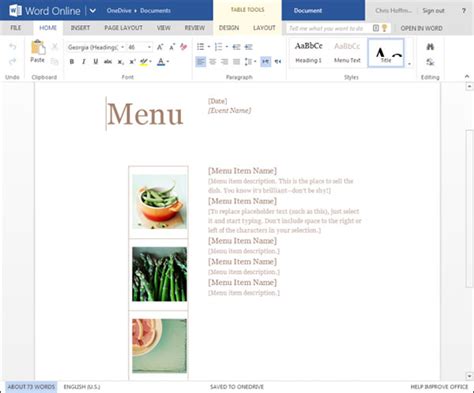Expand the numbering style dropdown arrow

[x=227, y=47]
